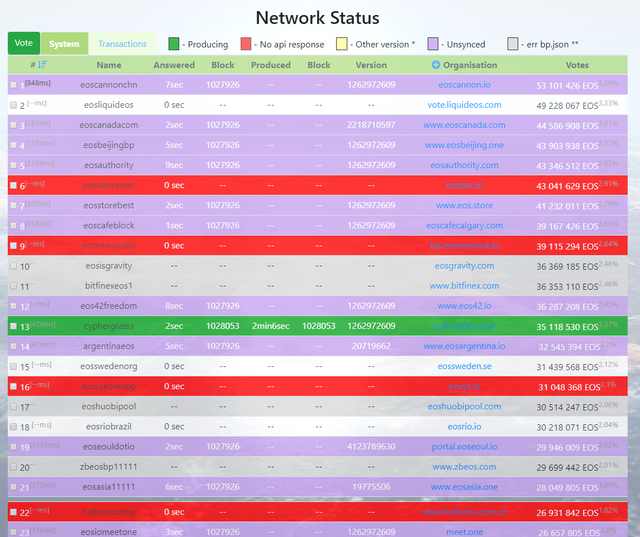Open the eosauthority.com link
Screen dimensions: 640x537
pos(464,165)
